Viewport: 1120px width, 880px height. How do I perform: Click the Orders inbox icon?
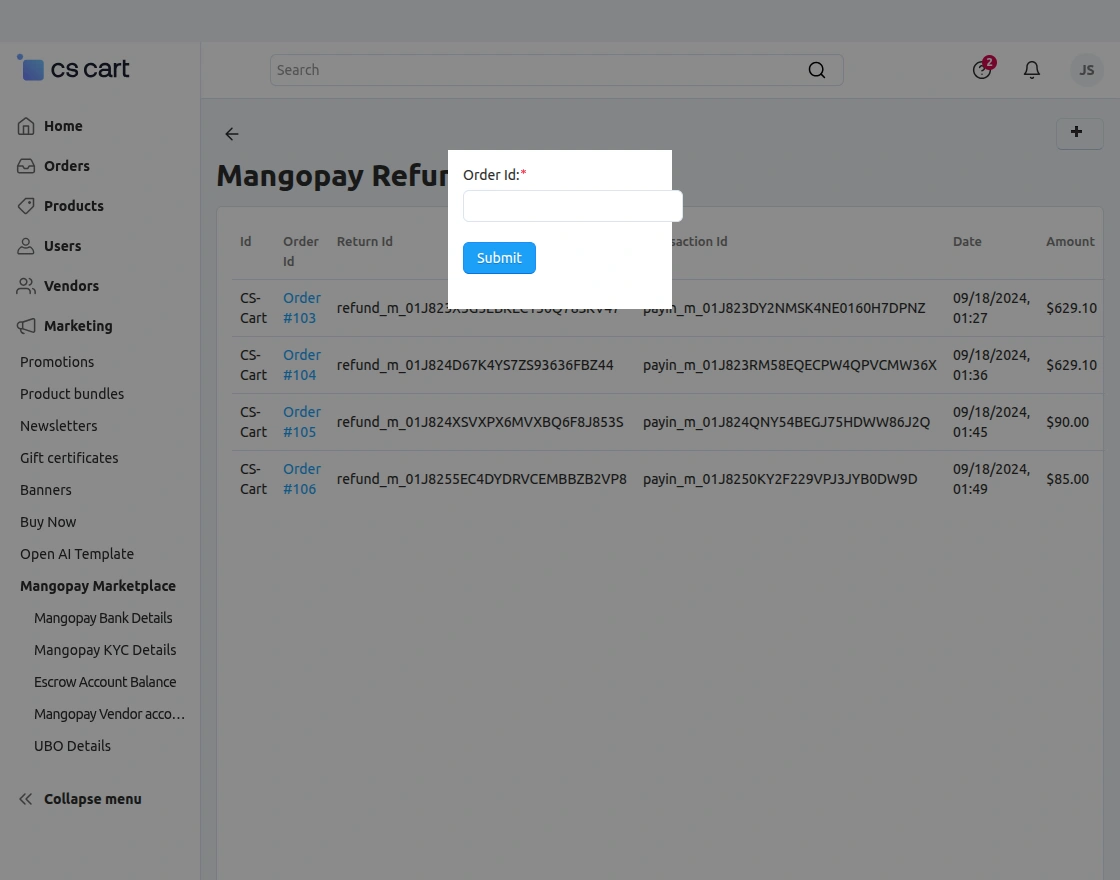[26, 166]
